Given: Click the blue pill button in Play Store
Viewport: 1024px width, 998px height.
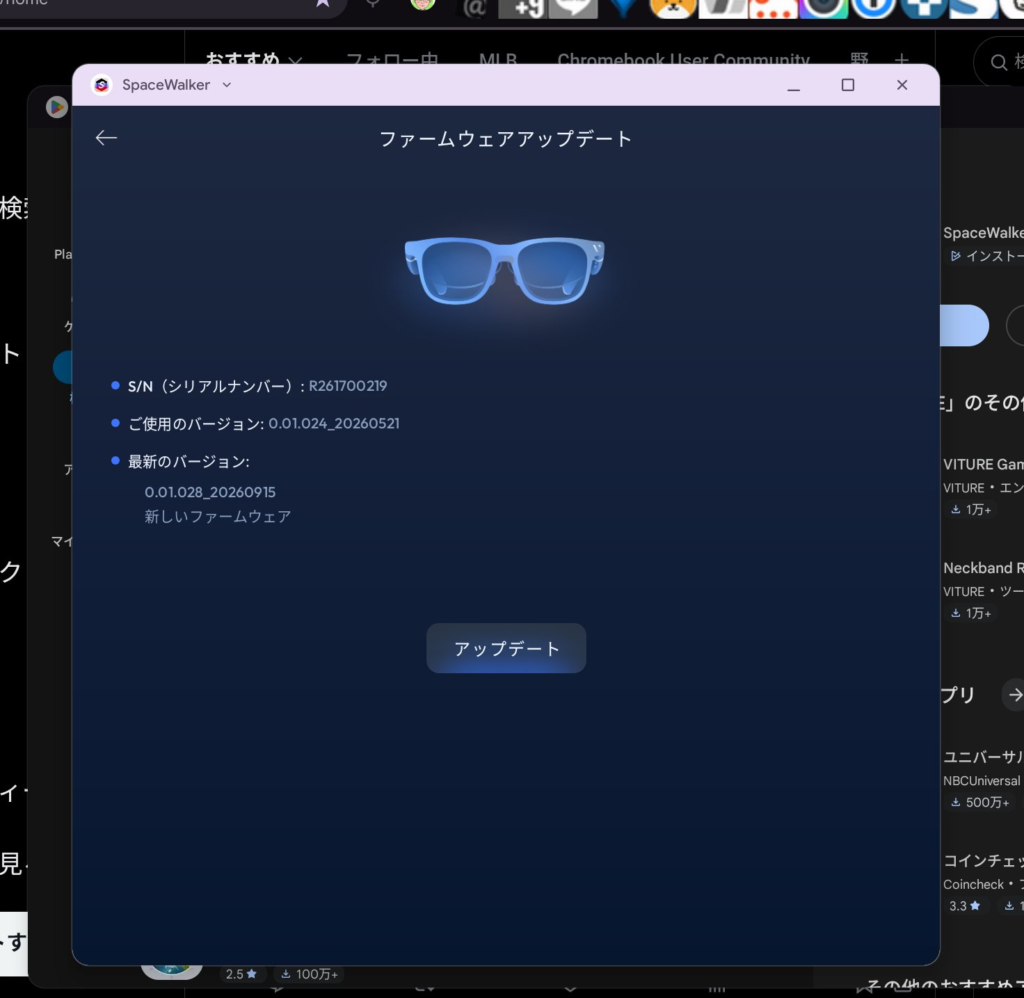Looking at the screenshot, I should (965, 325).
